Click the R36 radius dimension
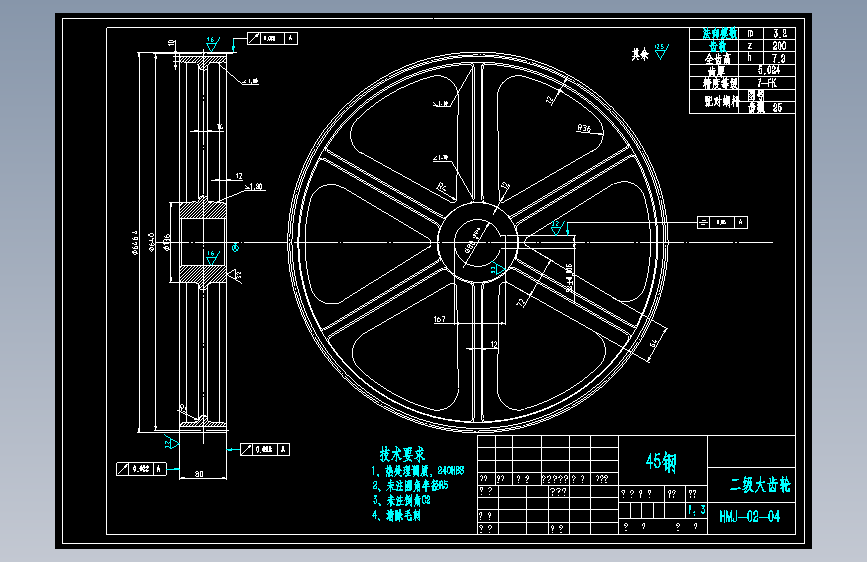Viewport: 867px width, 562px height. pyautogui.click(x=584, y=128)
